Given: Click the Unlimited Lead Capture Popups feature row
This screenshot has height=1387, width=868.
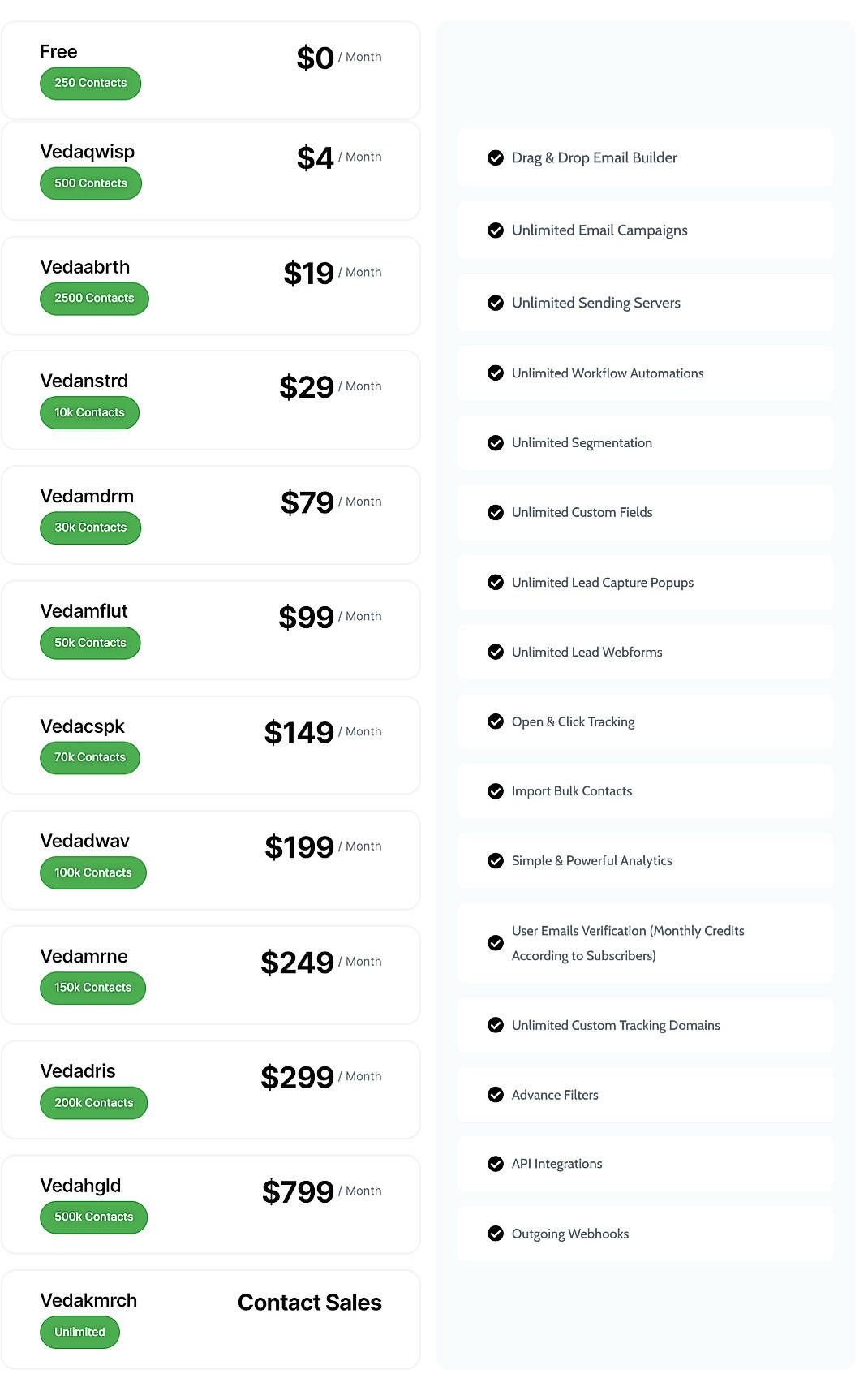Looking at the screenshot, I should click(x=645, y=582).
